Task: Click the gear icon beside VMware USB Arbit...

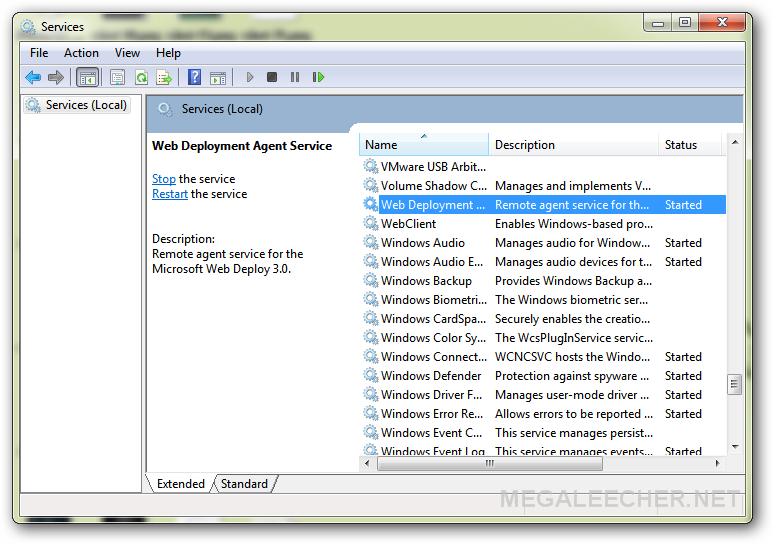Action: coord(371,166)
